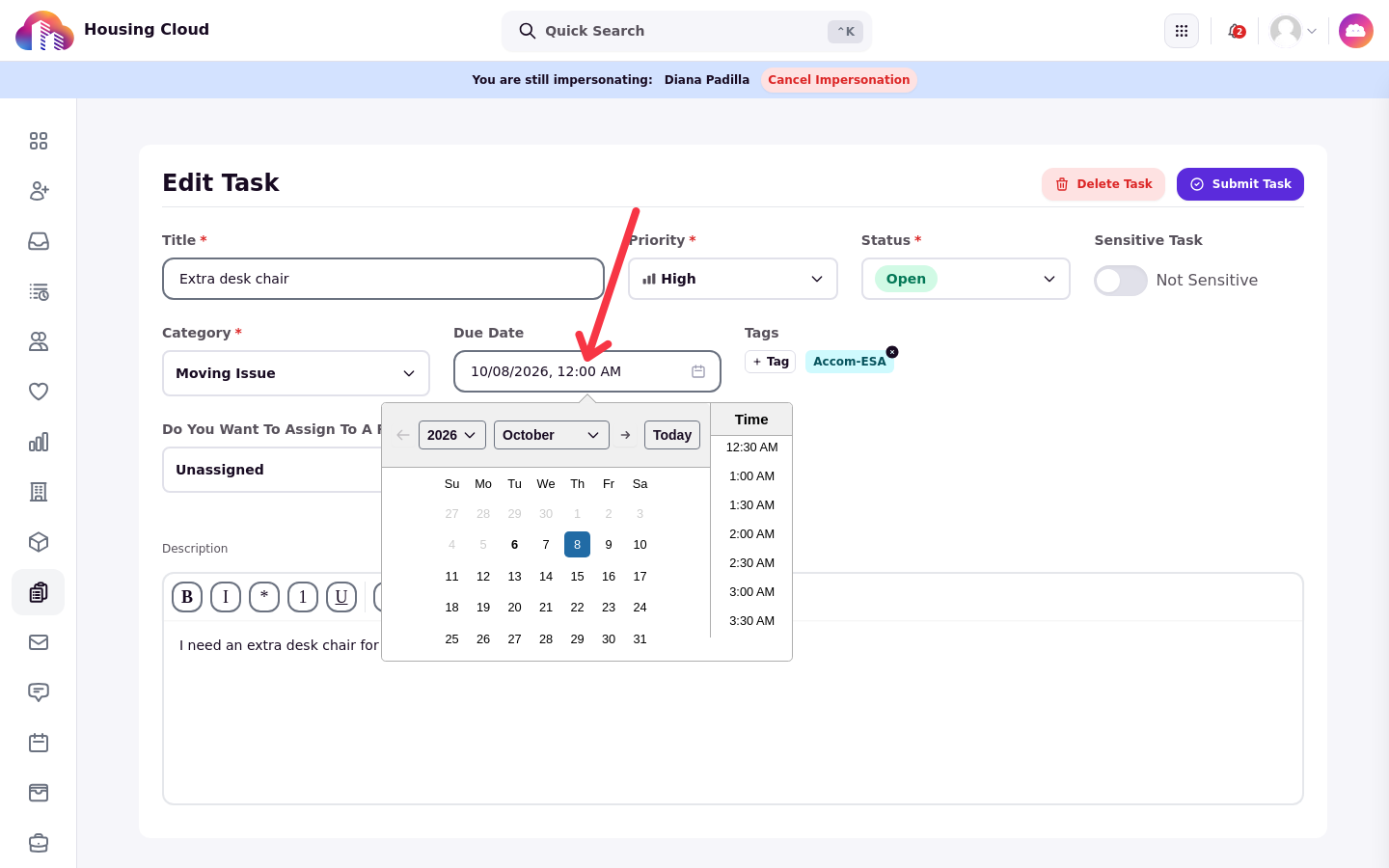This screenshot has height=868, width=1389.
Task: Toggle numbered list in description editor
Action: (303, 597)
